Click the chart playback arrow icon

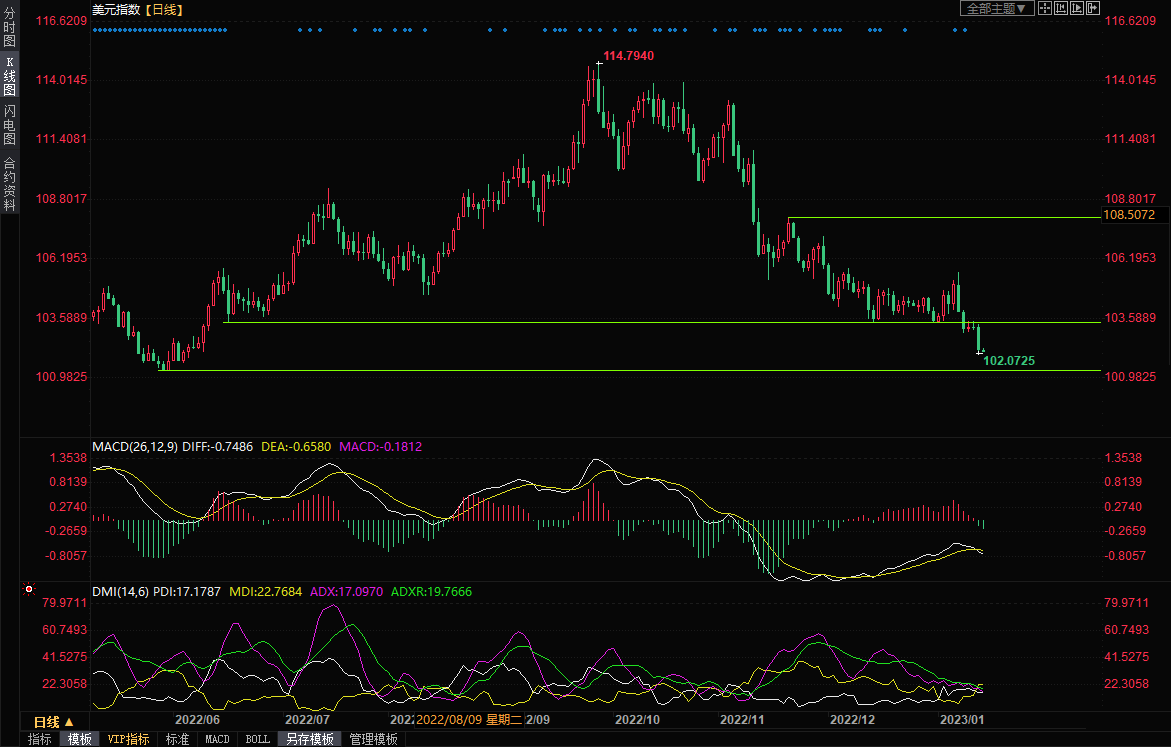pyautogui.click(x=1077, y=8)
